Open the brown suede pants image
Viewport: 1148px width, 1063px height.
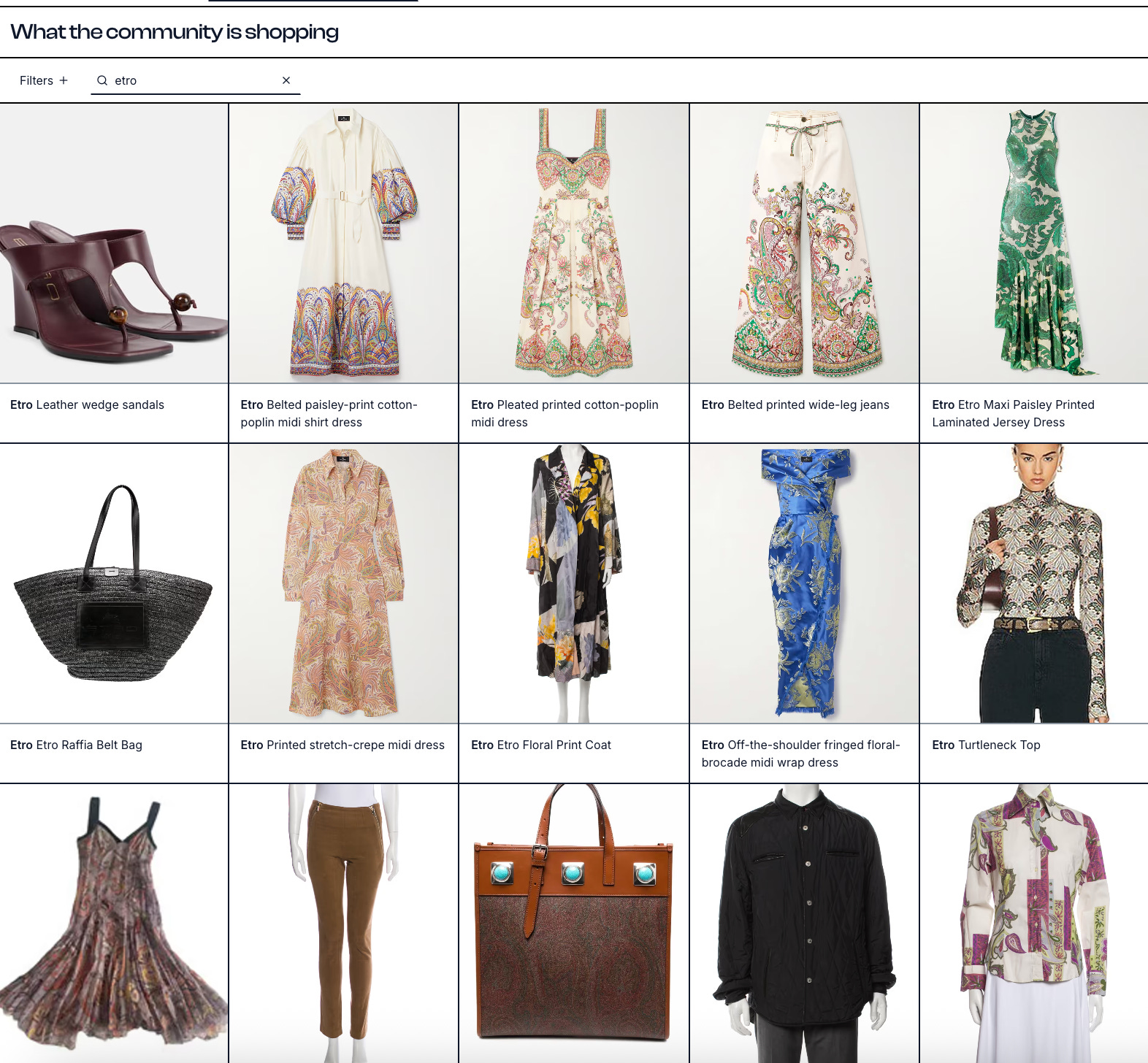[344, 924]
